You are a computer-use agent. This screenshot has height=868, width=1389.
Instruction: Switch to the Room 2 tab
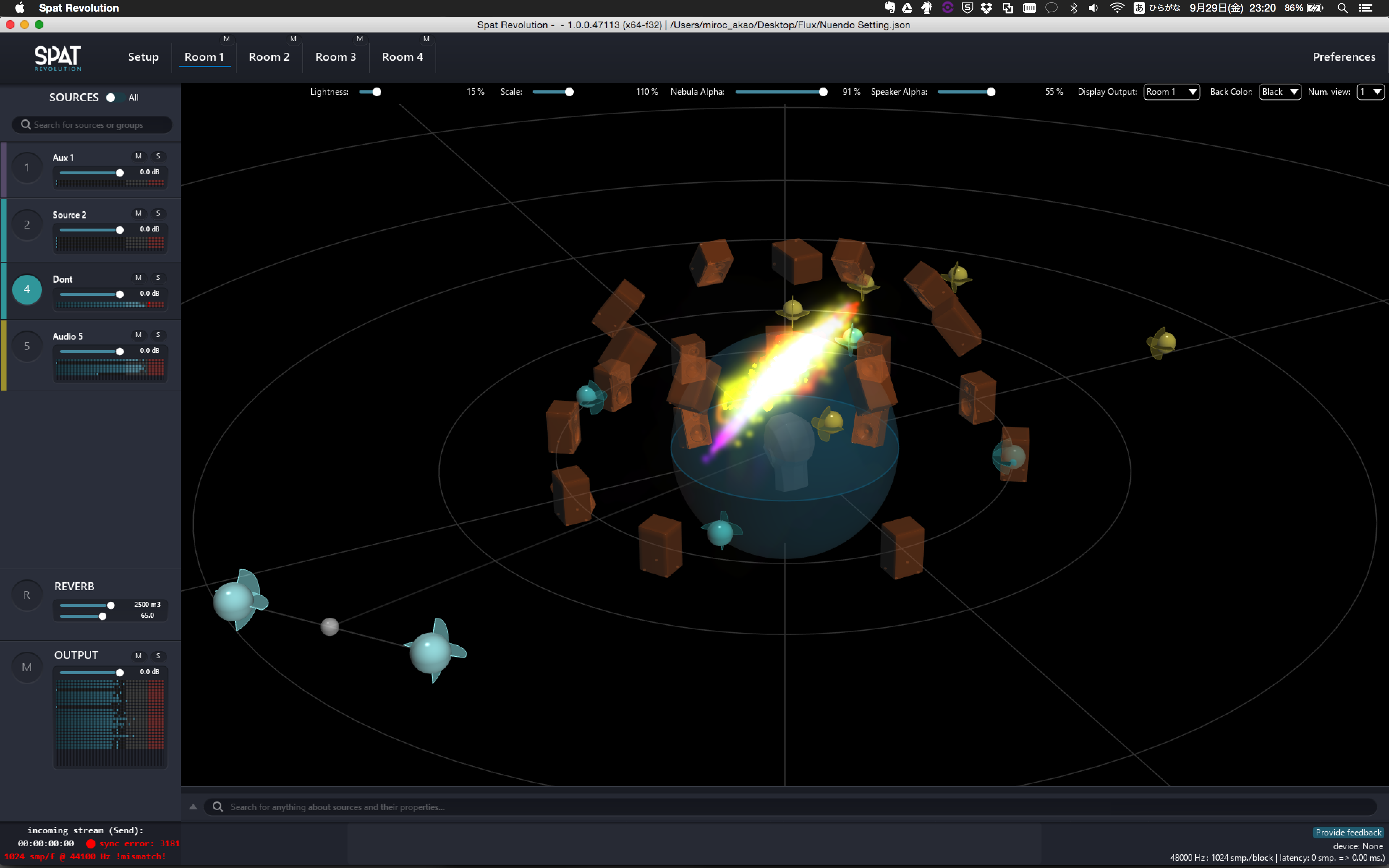point(269,57)
